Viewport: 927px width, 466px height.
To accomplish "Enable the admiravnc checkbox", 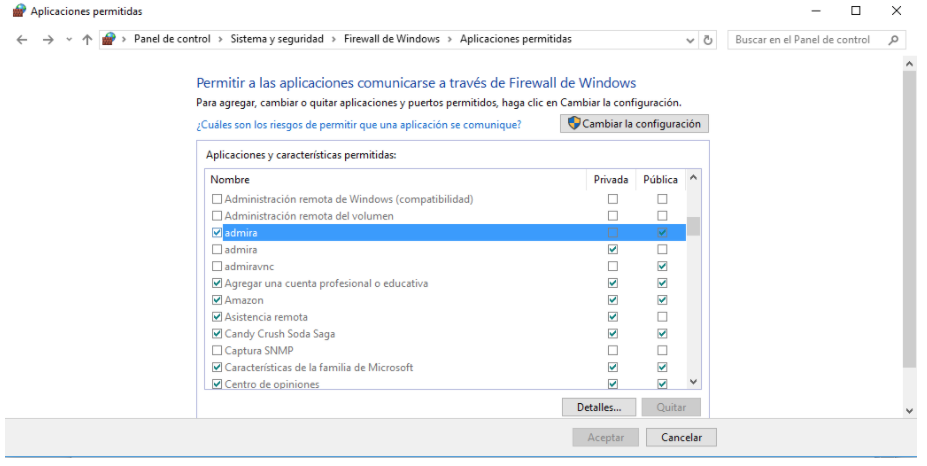I will click(217, 266).
